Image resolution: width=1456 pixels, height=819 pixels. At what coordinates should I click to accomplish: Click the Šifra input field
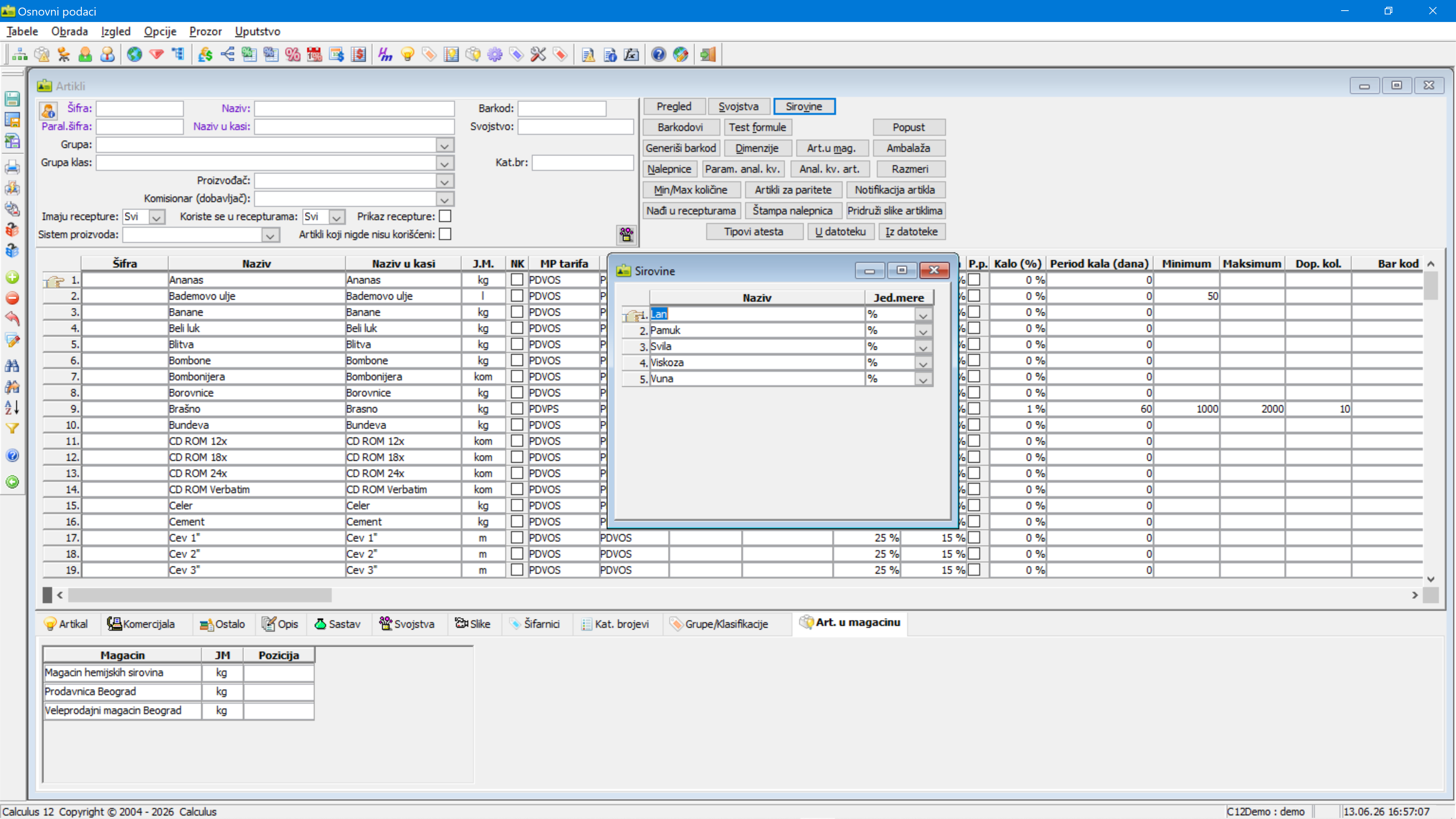[140, 108]
